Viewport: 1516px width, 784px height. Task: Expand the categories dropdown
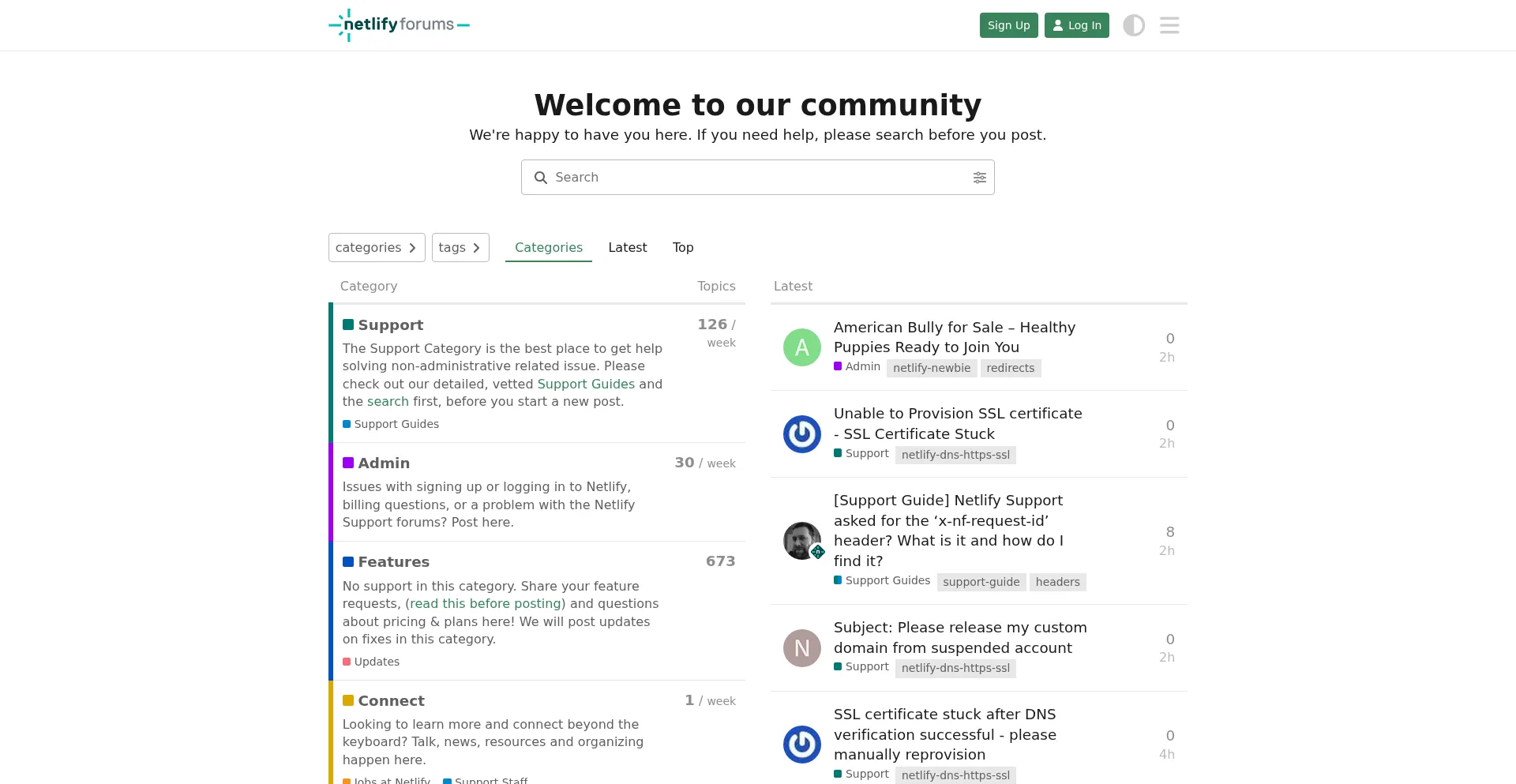tap(377, 247)
